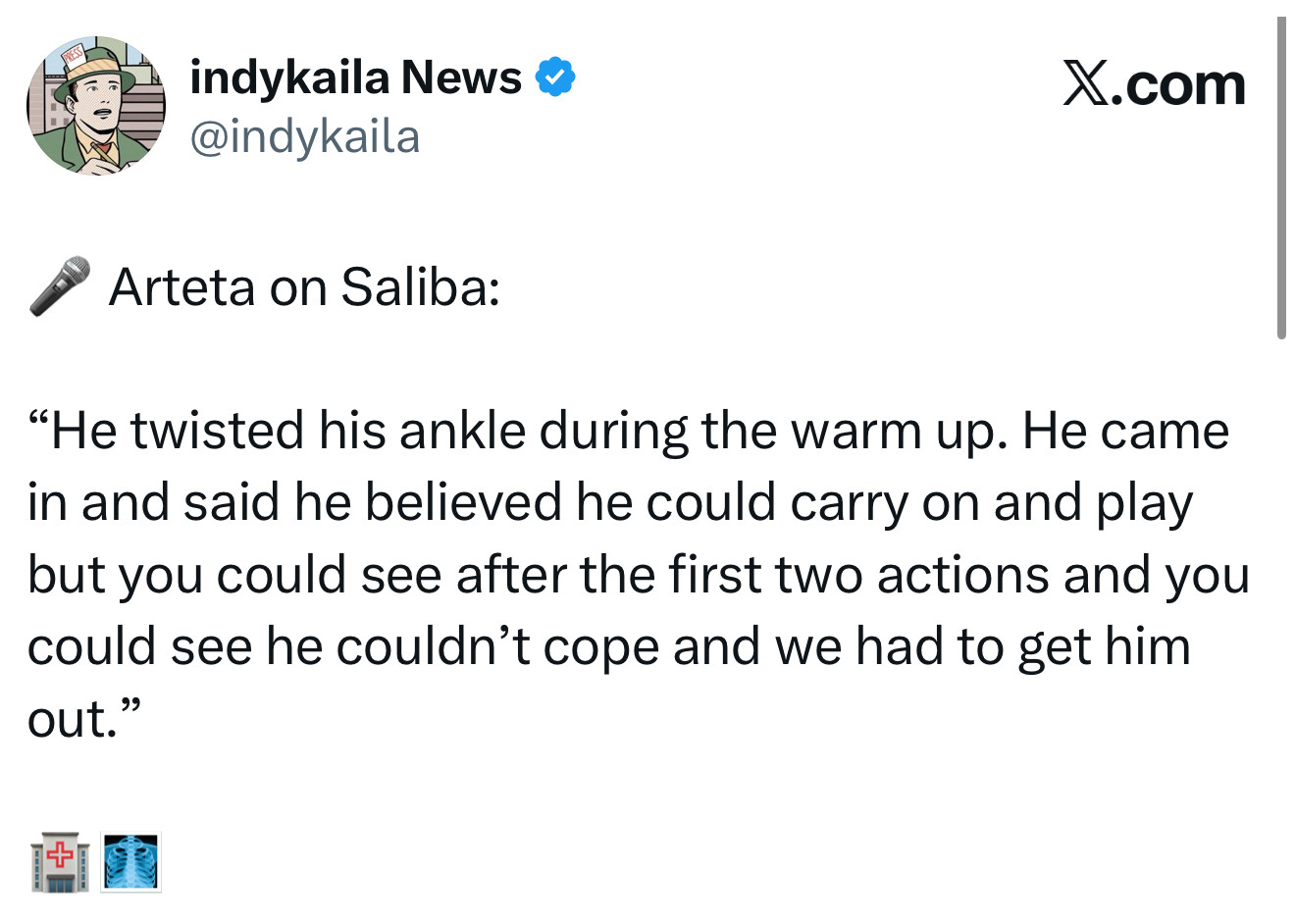Open the indykaila News profile avatar
Viewport: 1295px width, 924px height.
pos(95,106)
